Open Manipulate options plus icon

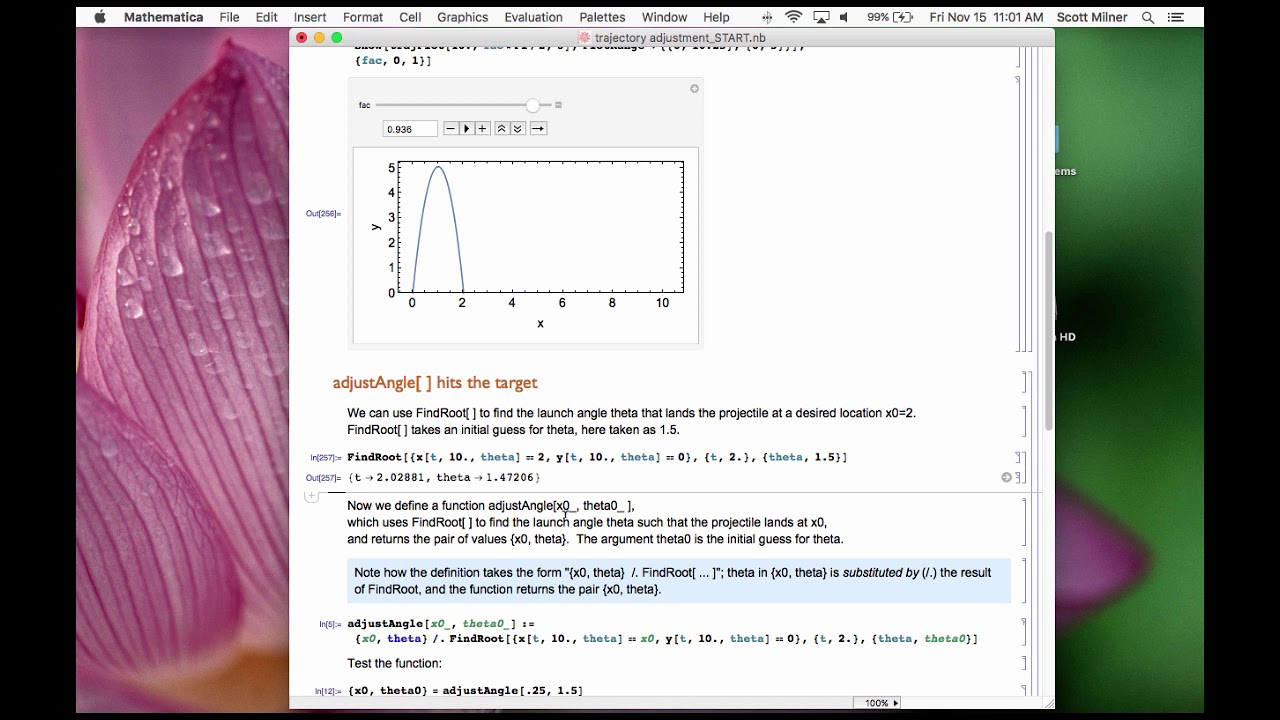[x=694, y=88]
